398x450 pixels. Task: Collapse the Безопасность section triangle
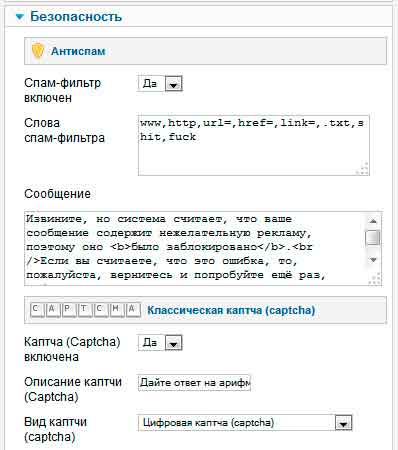[20, 17]
